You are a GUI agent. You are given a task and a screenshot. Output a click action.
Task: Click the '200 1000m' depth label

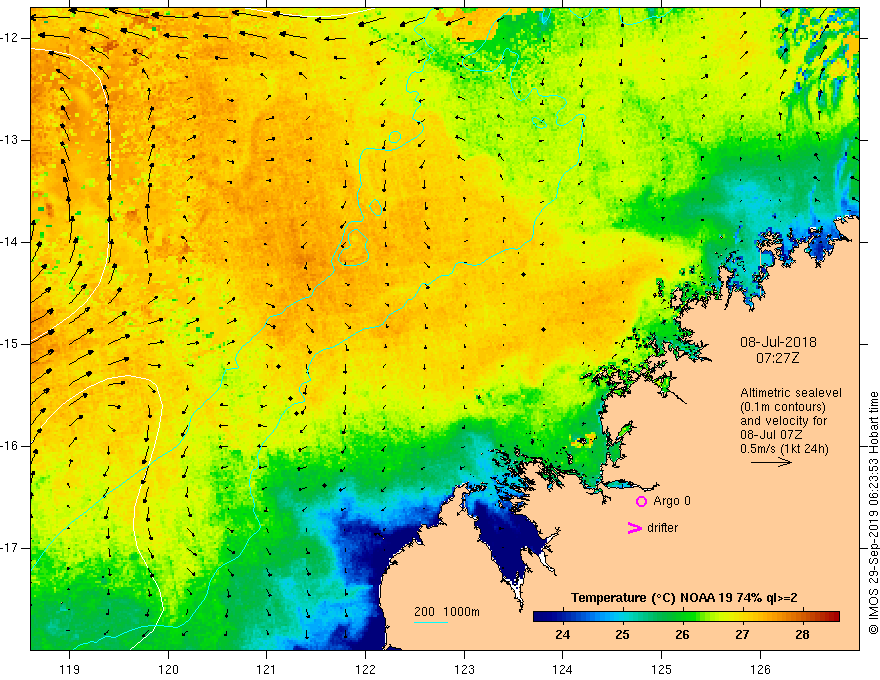[447, 612]
